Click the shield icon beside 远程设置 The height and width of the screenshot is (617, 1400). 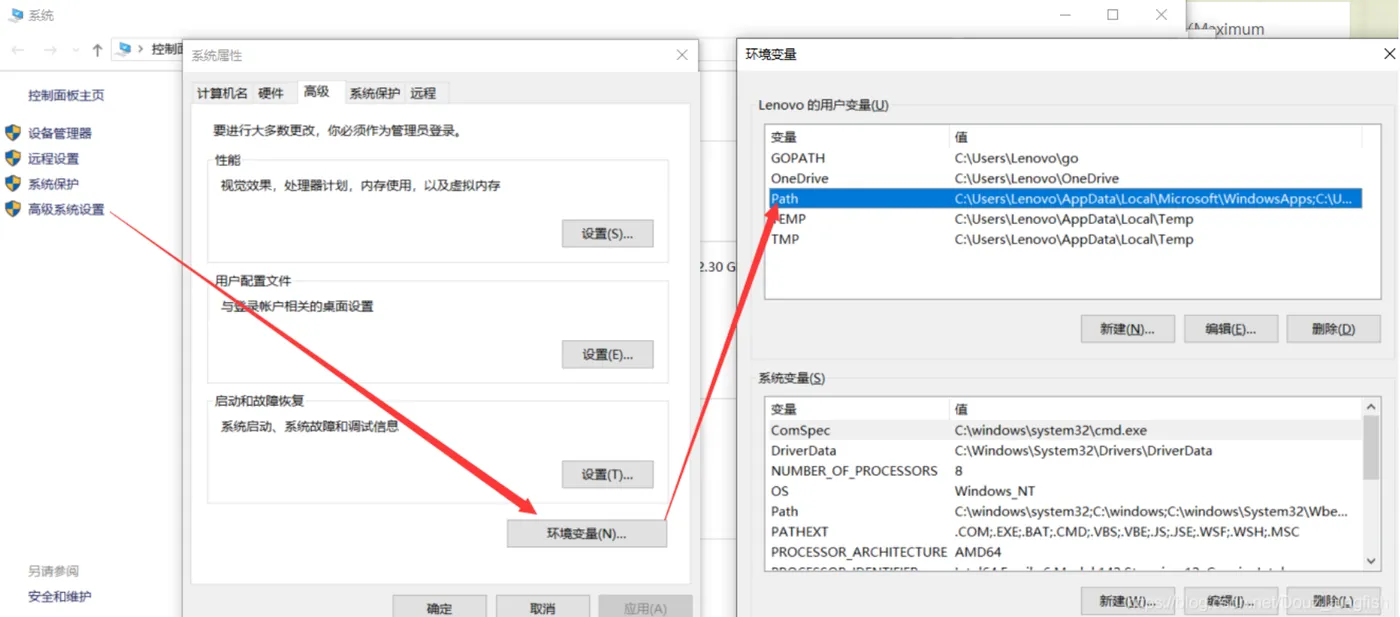coord(13,158)
